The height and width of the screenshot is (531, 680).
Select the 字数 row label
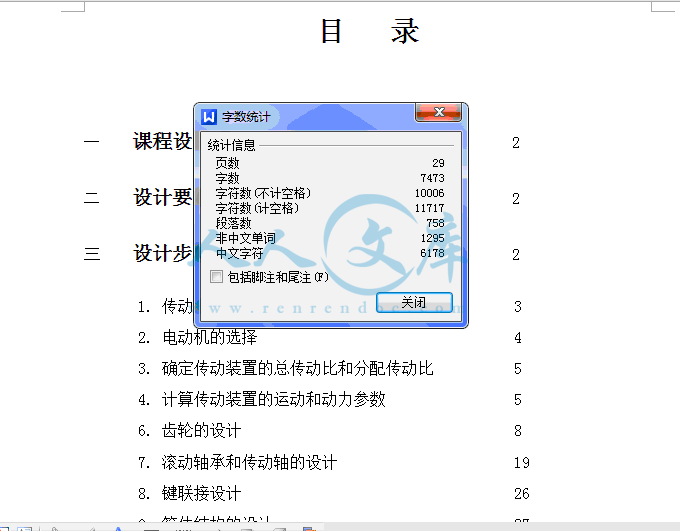[x=227, y=178]
